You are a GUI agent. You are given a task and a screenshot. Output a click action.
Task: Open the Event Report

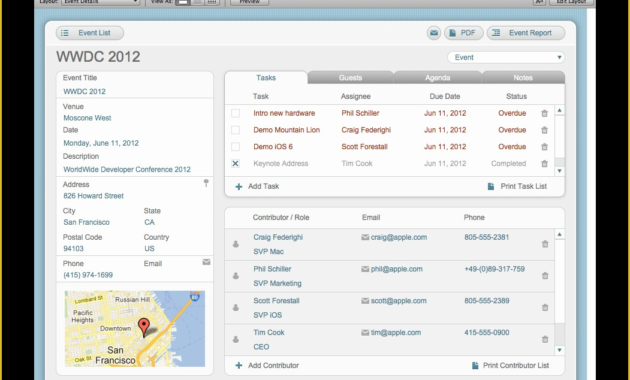(x=526, y=33)
